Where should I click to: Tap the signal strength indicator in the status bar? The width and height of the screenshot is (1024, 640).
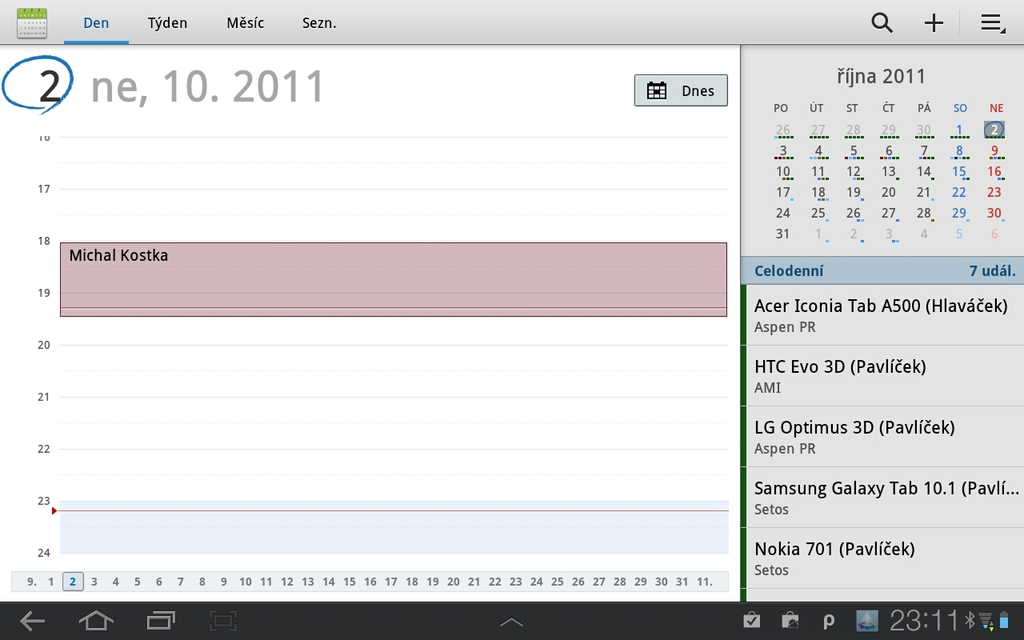point(988,620)
